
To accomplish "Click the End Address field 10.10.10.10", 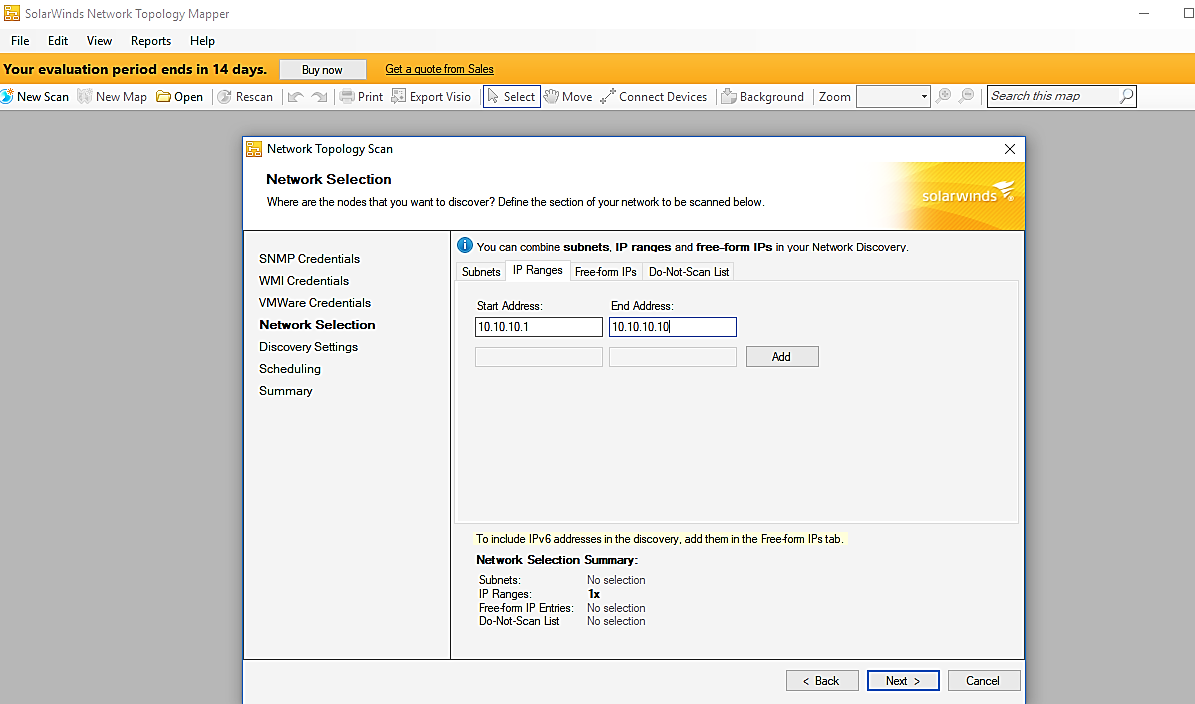I will (673, 327).
